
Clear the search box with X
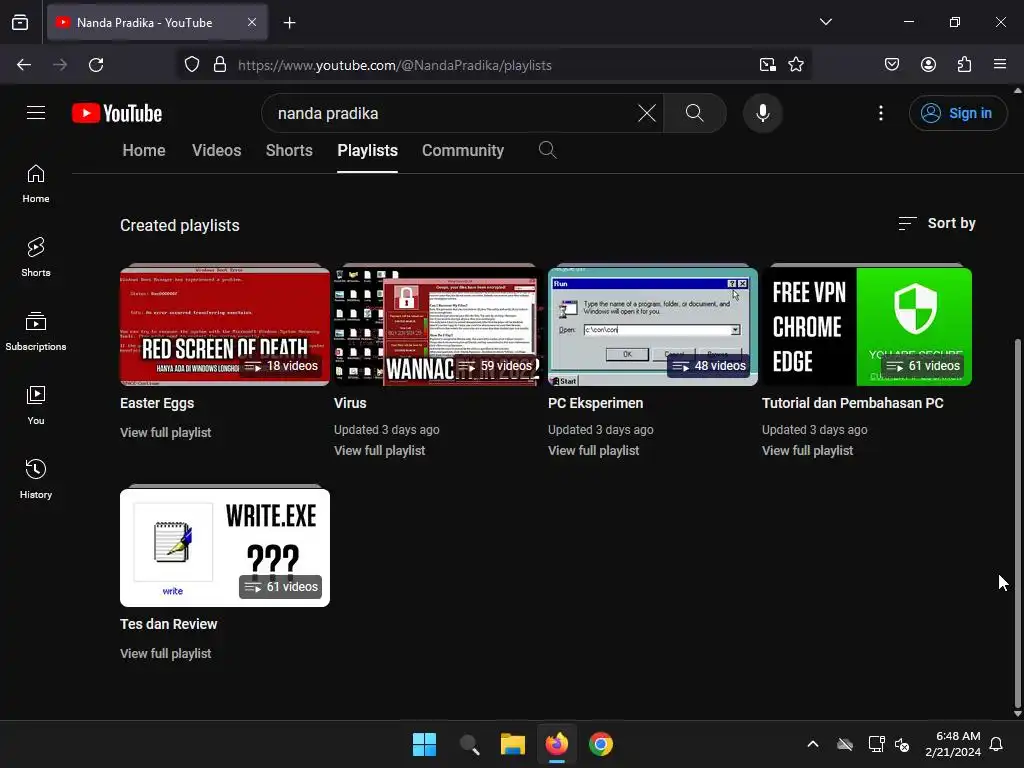647,113
